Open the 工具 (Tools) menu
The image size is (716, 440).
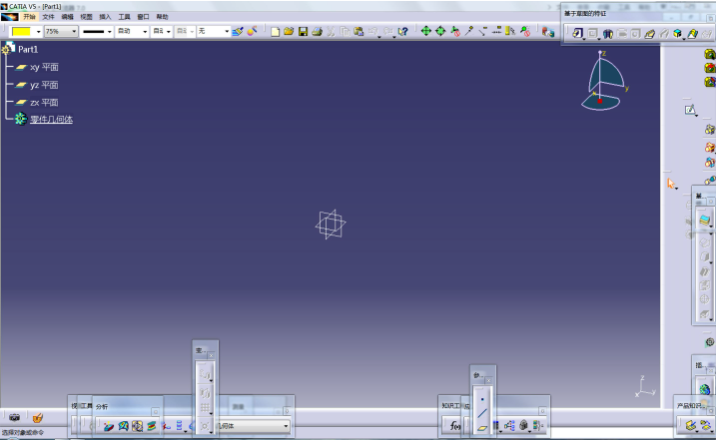point(124,17)
